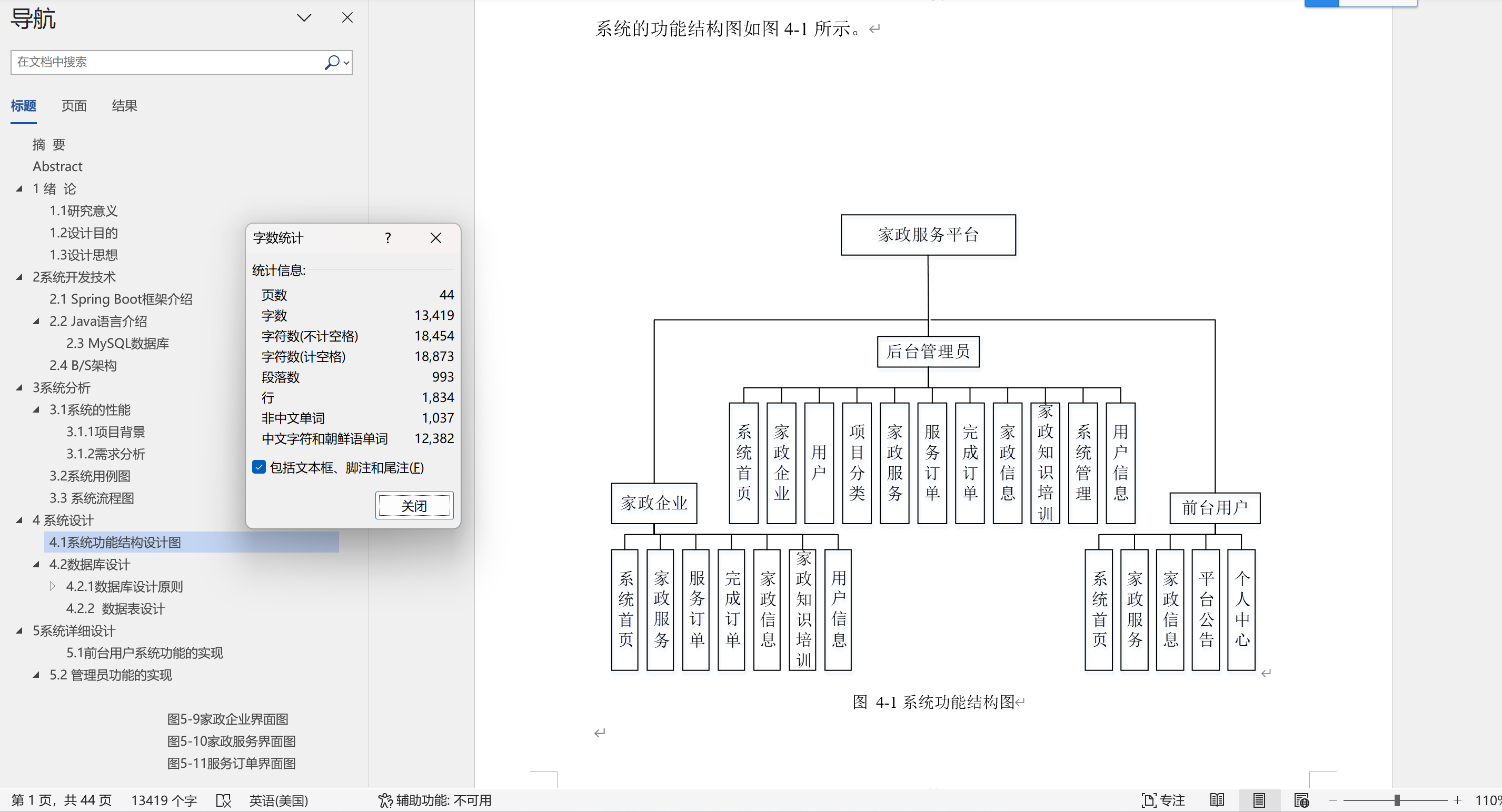Toggle 包括文本框、脚注和尾注 checkbox
This screenshot has width=1502, height=812.
(259, 467)
